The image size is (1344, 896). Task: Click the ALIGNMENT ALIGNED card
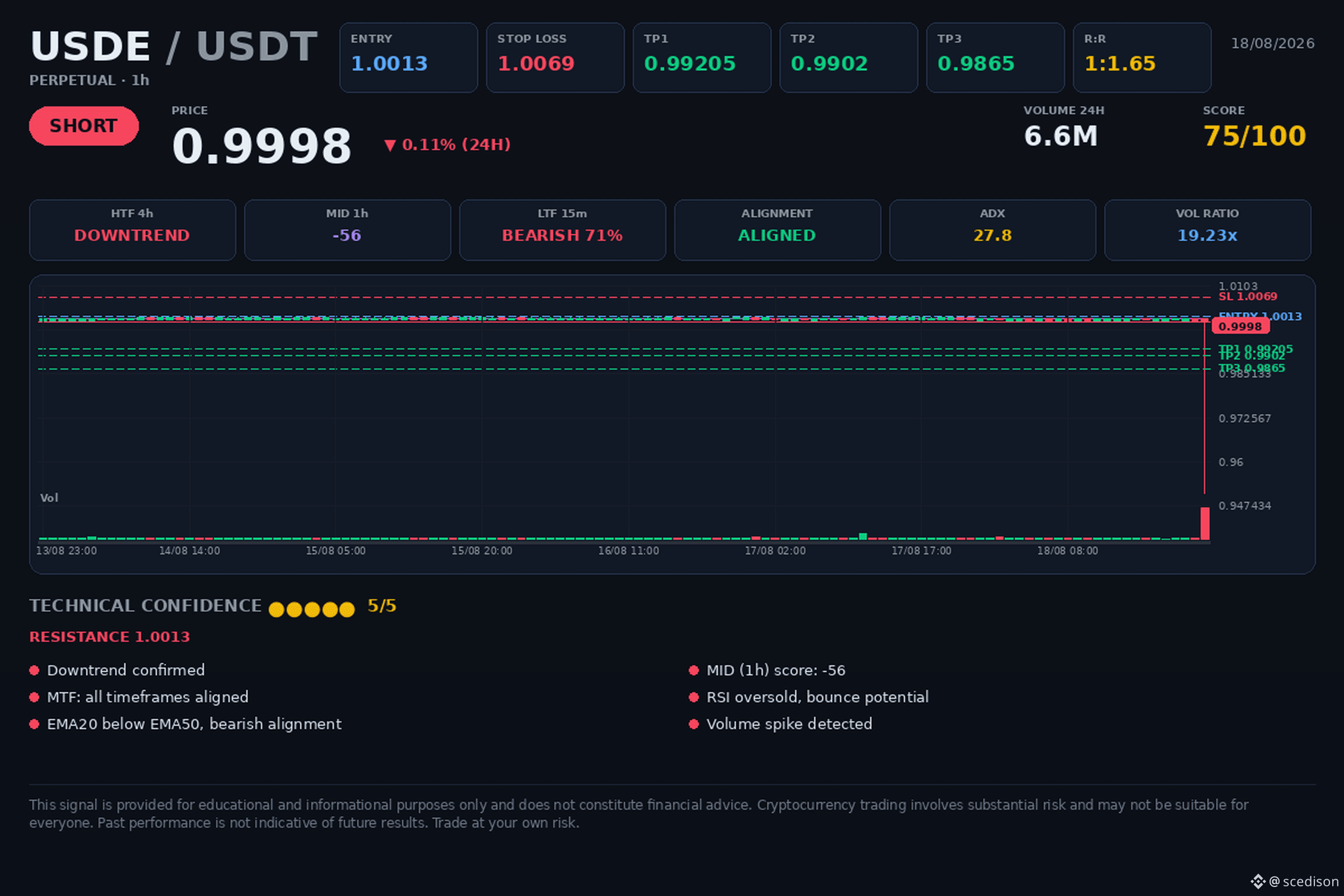tap(778, 230)
